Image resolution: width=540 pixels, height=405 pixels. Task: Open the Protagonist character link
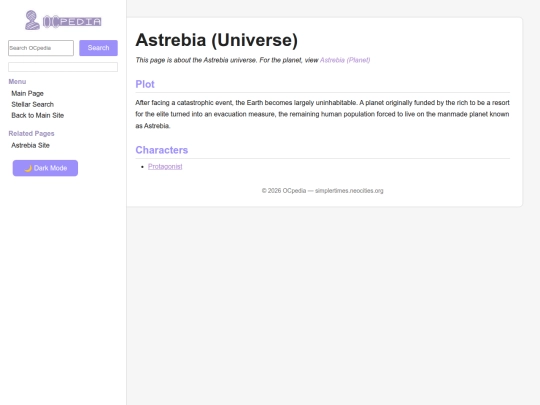click(165, 166)
